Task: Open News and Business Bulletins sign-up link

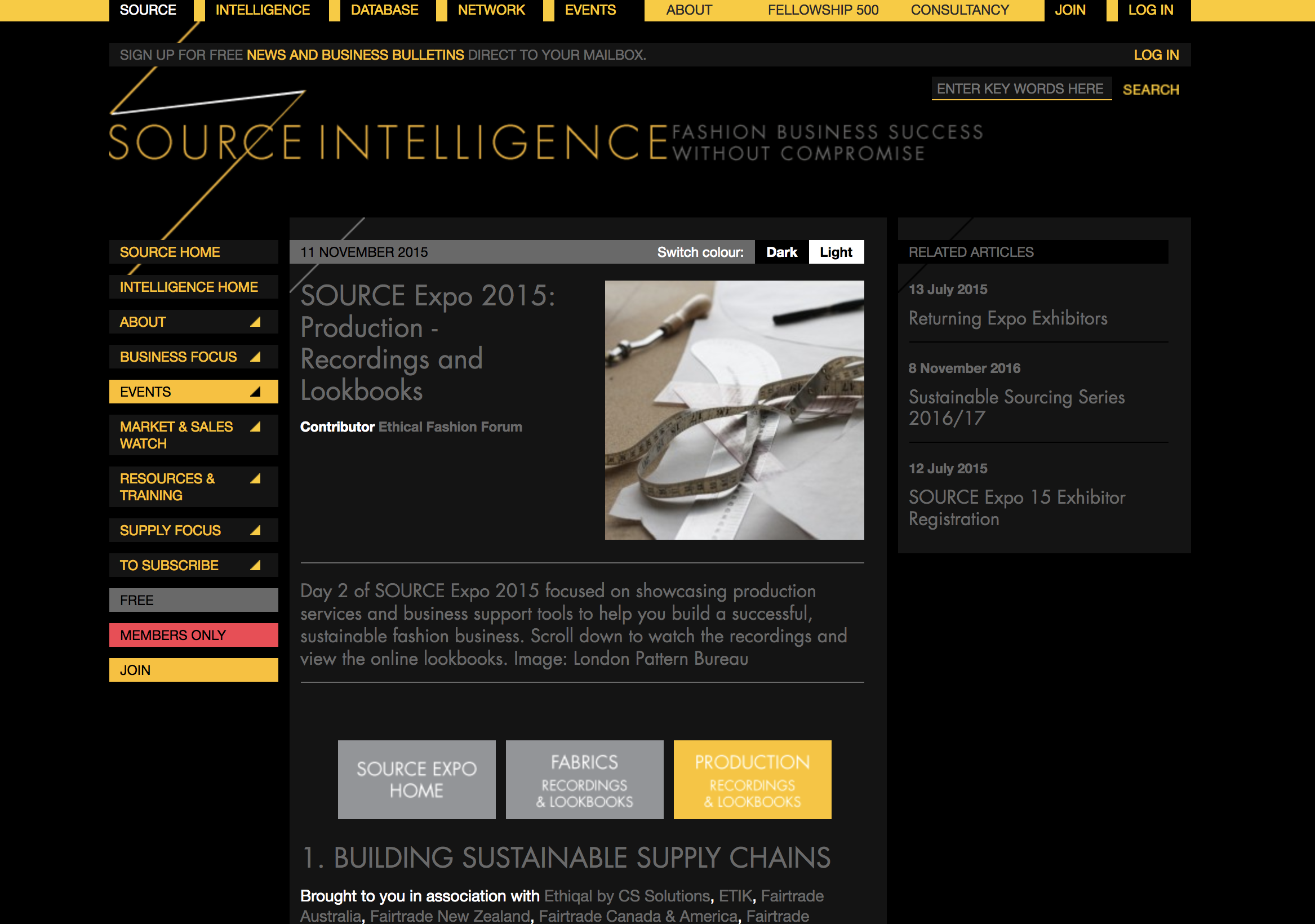Action: tap(355, 55)
